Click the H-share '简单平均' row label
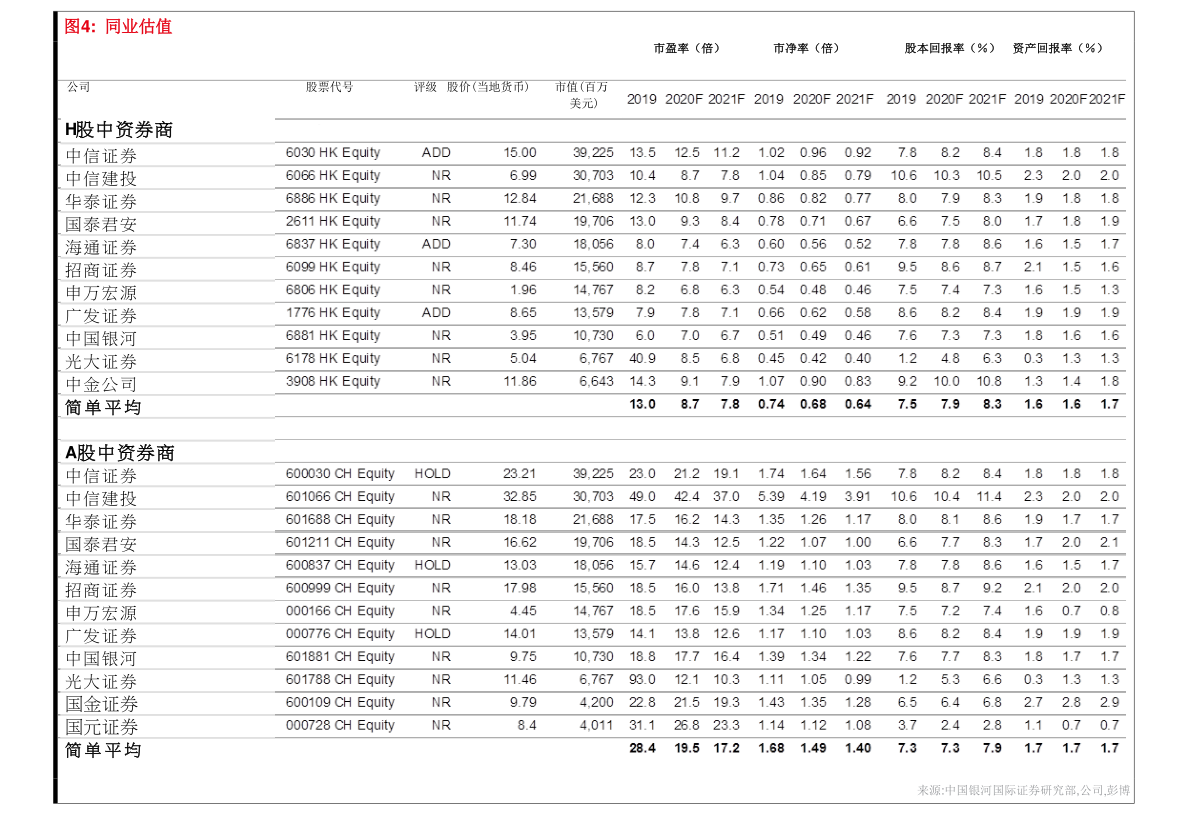The width and height of the screenshot is (1191, 816). point(103,407)
